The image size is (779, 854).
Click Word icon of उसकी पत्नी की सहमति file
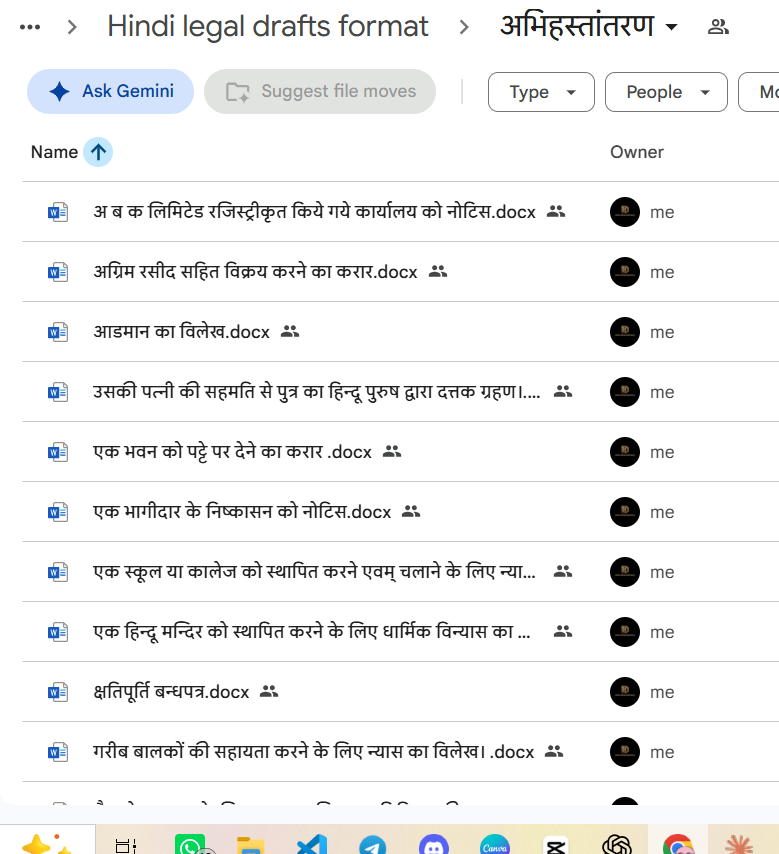pos(58,392)
